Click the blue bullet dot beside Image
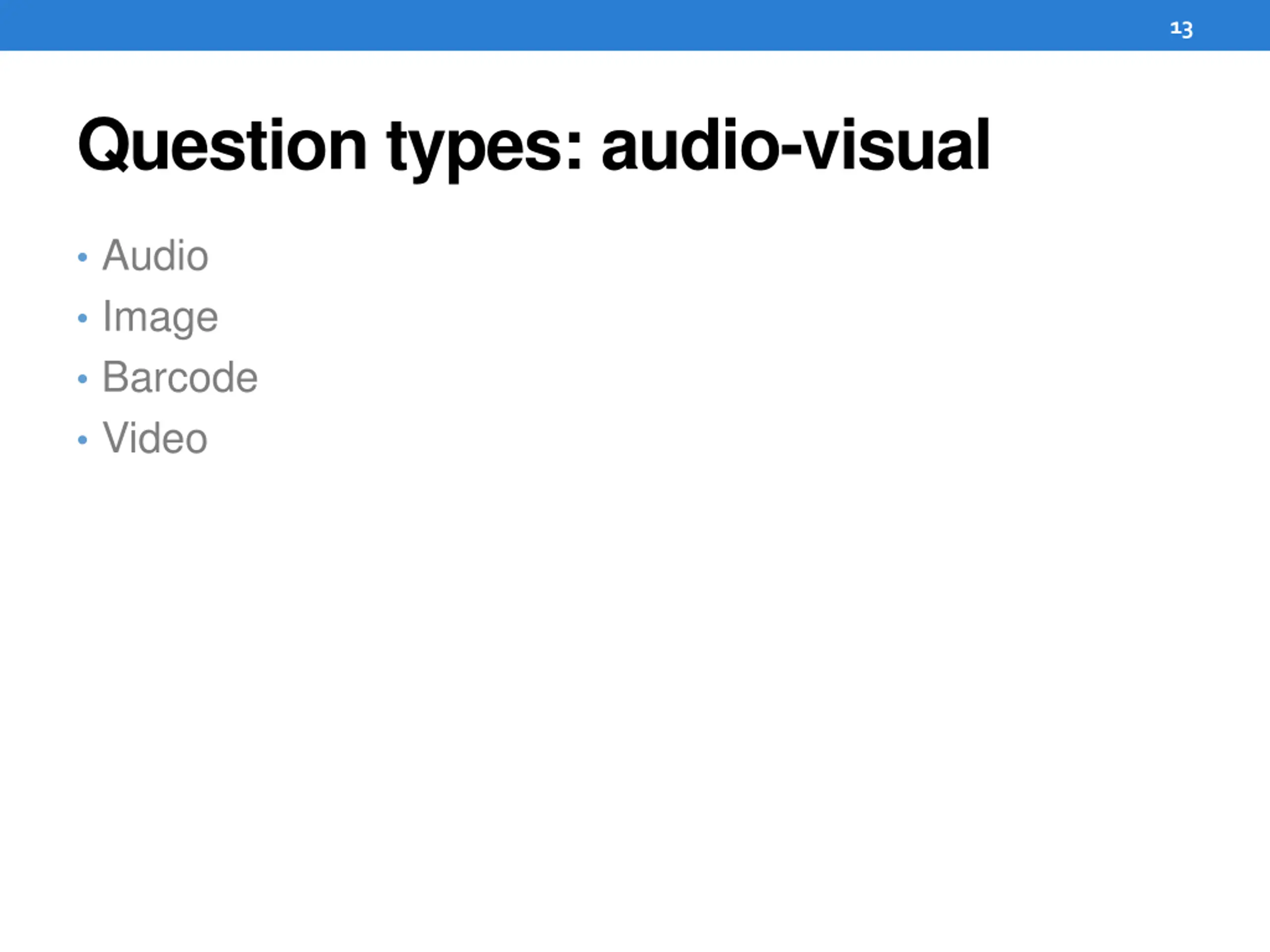This screenshot has height=952, width=1270. click(x=83, y=318)
